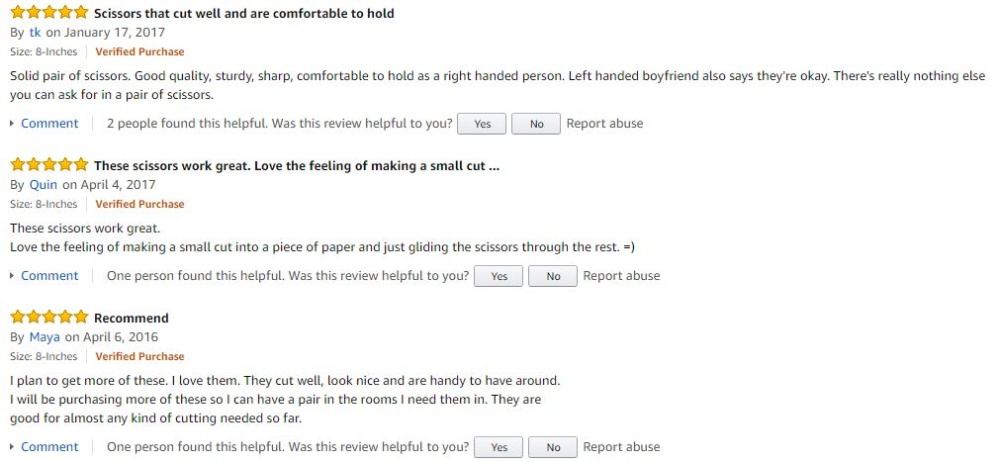Screen dimensions: 1000x462
Task: Click the five-star rating on tk's review
Action: tap(49, 14)
